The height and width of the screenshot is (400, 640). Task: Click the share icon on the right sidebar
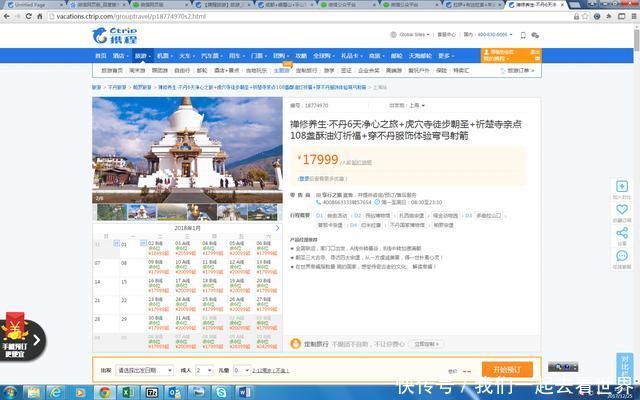tap(622, 233)
